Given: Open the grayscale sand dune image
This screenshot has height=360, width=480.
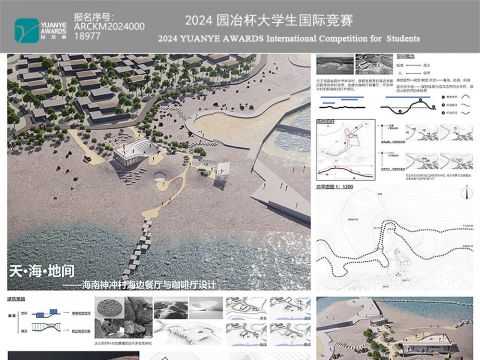Looking at the screenshot, I should [x=171, y=308].
